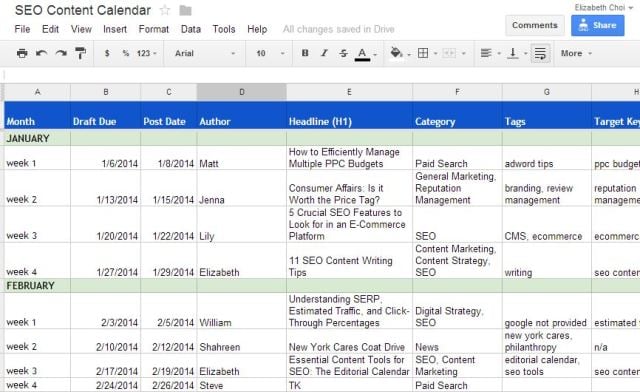The width and height of the screenshot is (640, 392).
Task: Click the Print icon in toolbar
Action: (22, 53)
